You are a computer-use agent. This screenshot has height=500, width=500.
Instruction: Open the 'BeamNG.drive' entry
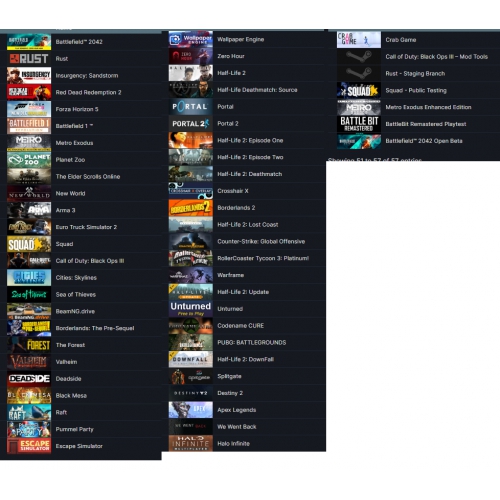point(75,311)
